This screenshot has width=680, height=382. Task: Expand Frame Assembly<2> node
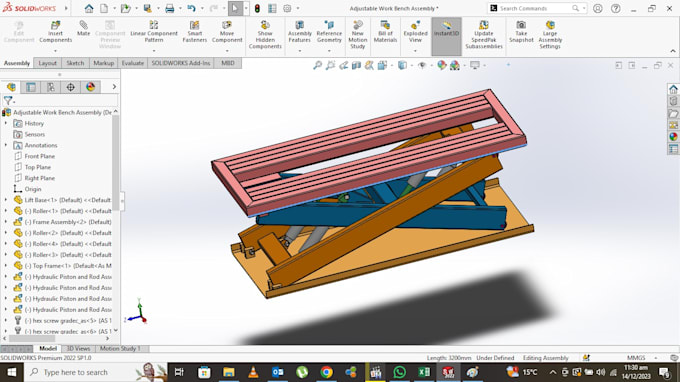(x=6, y=222)
